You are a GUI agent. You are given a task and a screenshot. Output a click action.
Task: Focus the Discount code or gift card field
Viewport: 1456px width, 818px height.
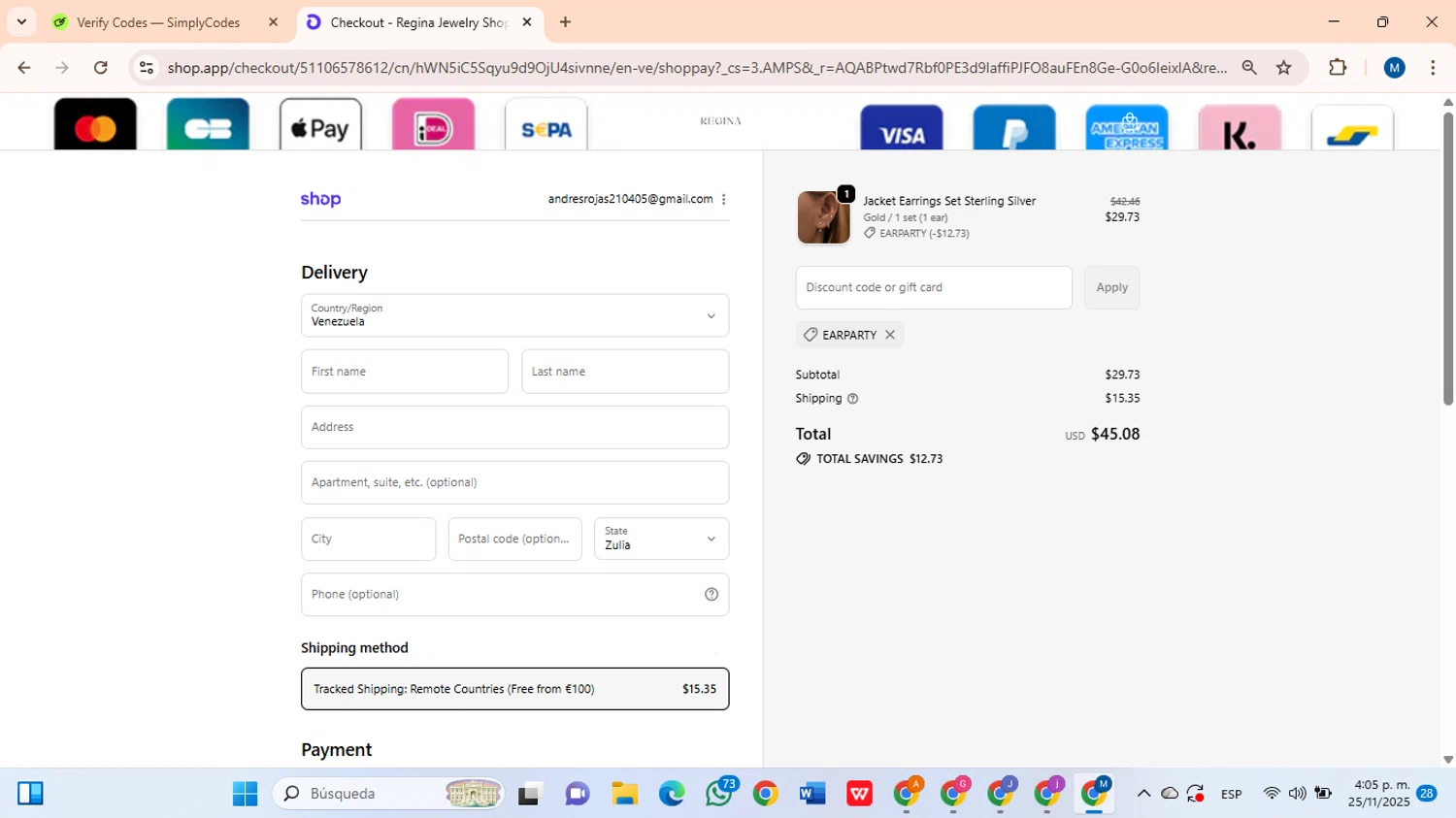[x=934, y=287]
